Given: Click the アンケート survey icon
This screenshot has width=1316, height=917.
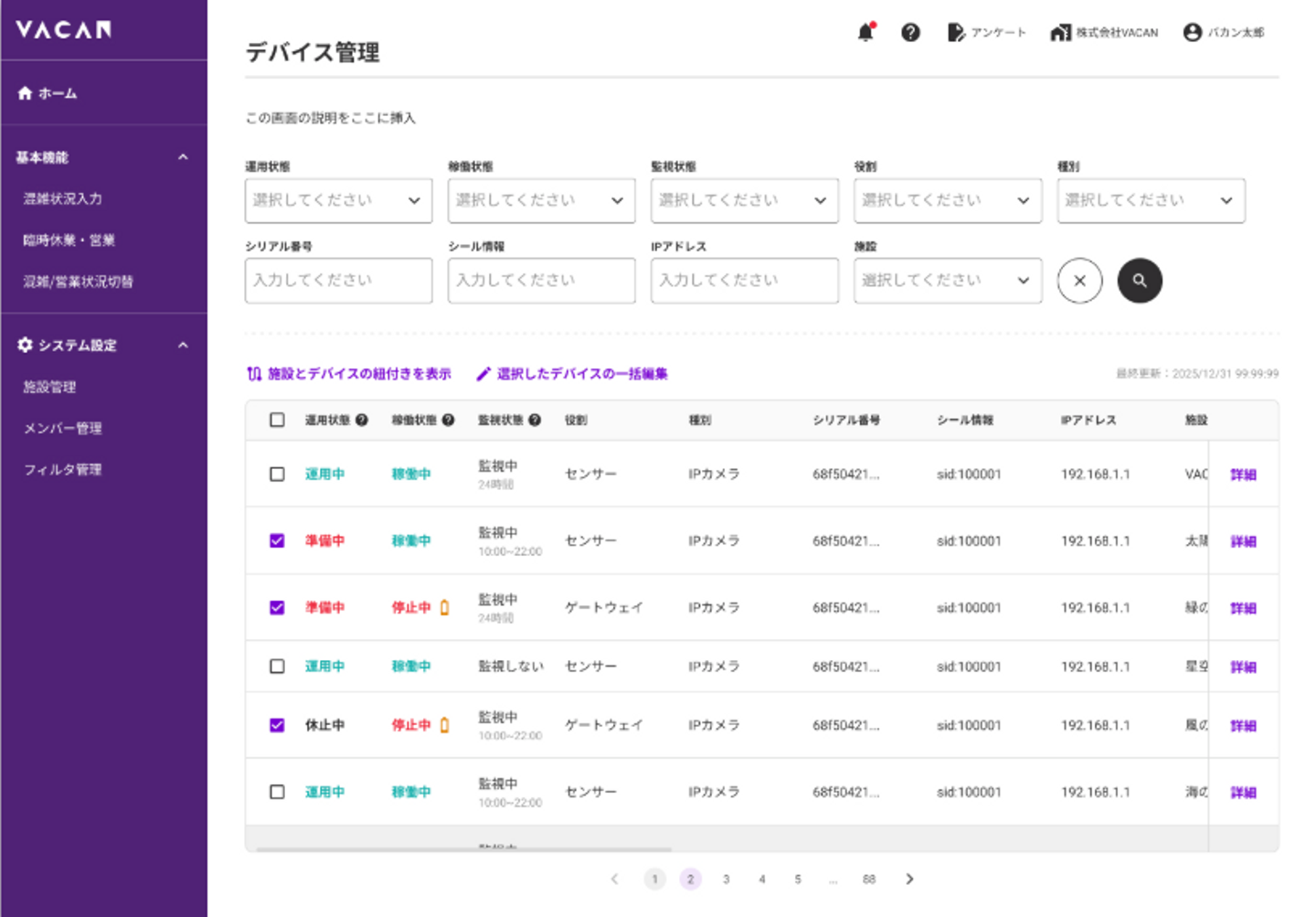Looking at the screenshot, I should (x=956, y=33).
